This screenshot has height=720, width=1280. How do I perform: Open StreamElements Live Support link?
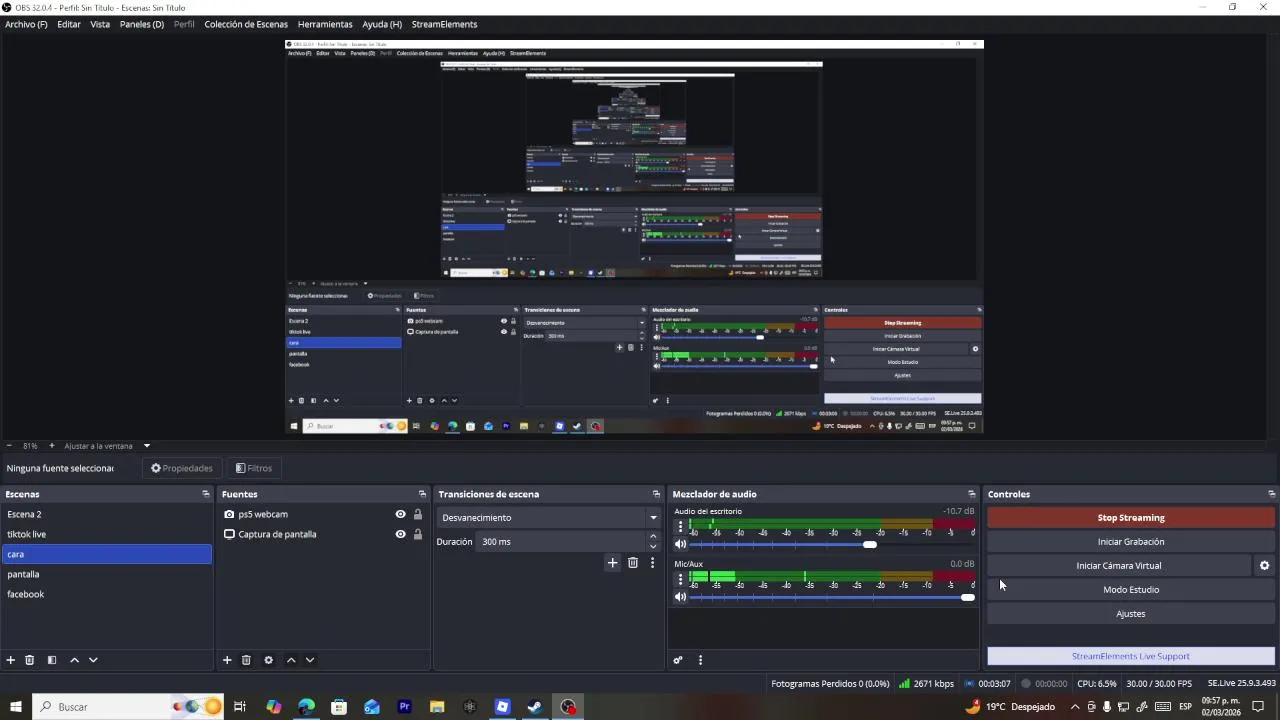click(x=1131, y=656)
